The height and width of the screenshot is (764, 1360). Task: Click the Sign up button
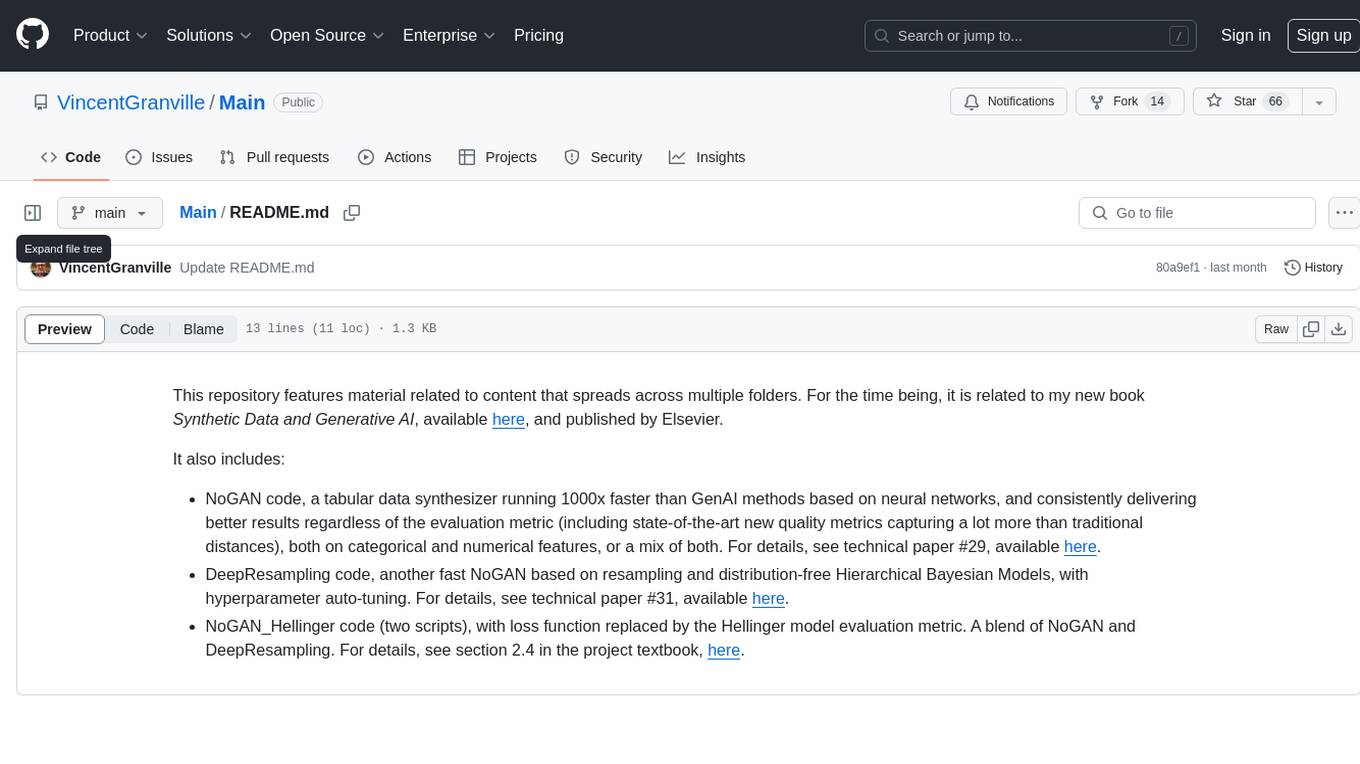tap(1323, 35)
